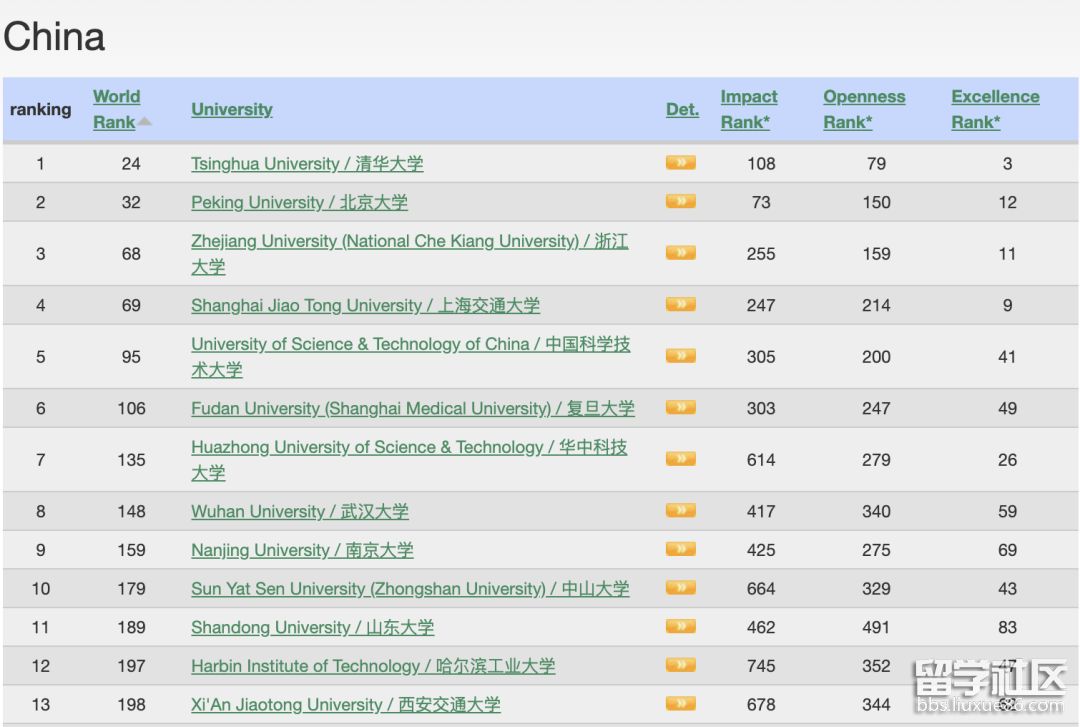Select openness rank 344 cell
This screenshot has height=727, width=1080.
click(x=876, y=704)
